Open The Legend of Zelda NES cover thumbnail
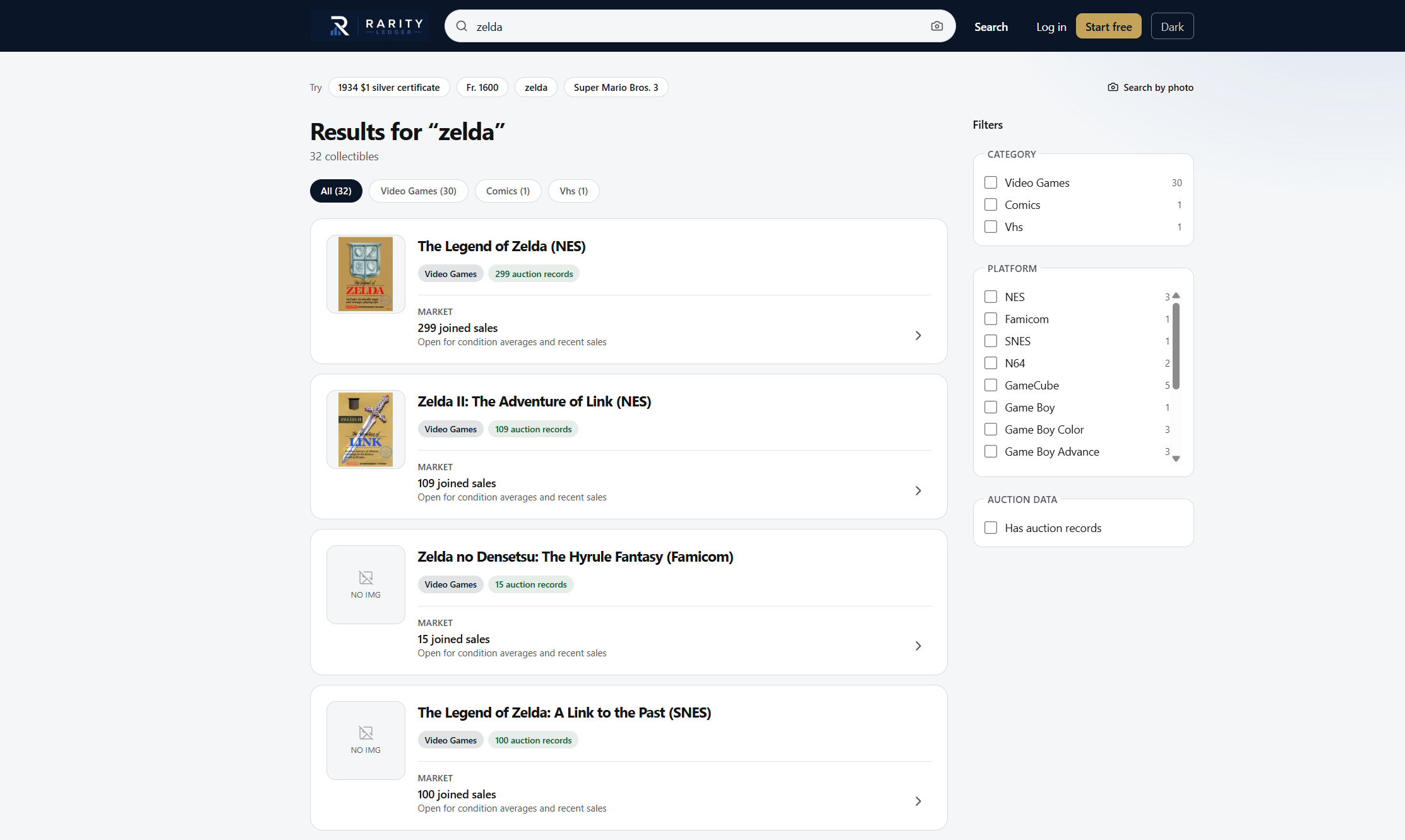The width and height of the screenshot is (1405, 840). (366, 274)
